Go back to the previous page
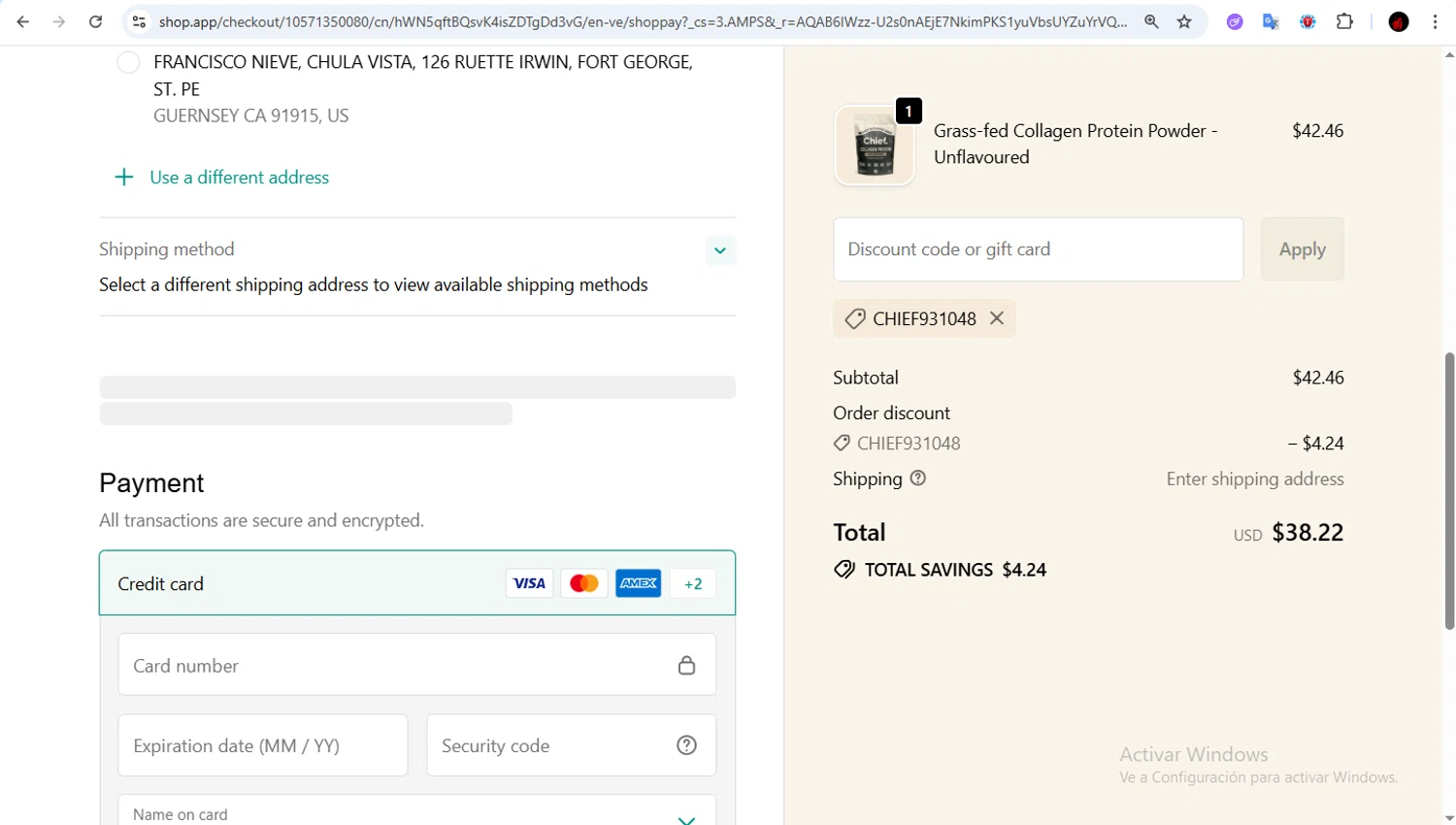The image size is (1456, 825). (x=22, y=21)
